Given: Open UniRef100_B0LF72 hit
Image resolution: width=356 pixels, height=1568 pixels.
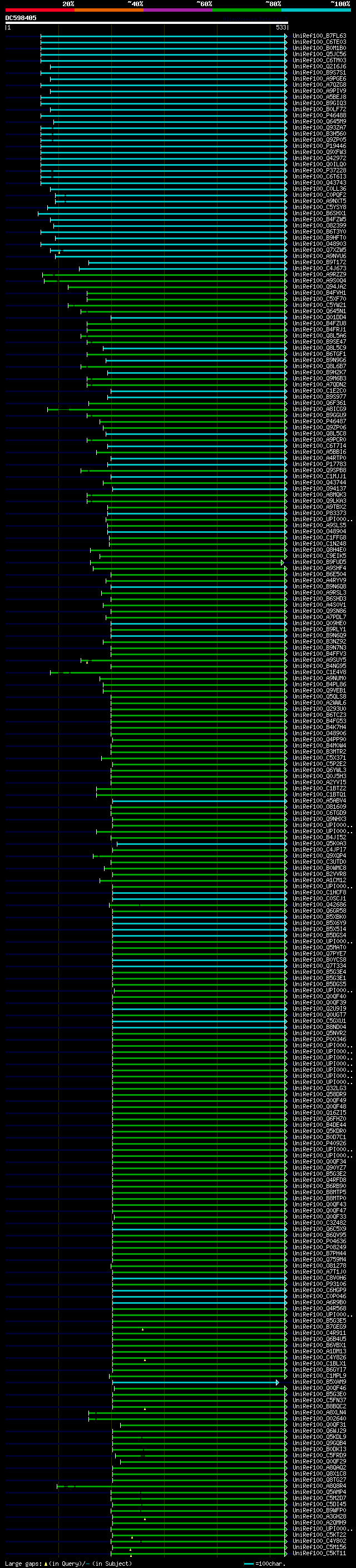Looking at the screenshot, I should coord(319,109).
